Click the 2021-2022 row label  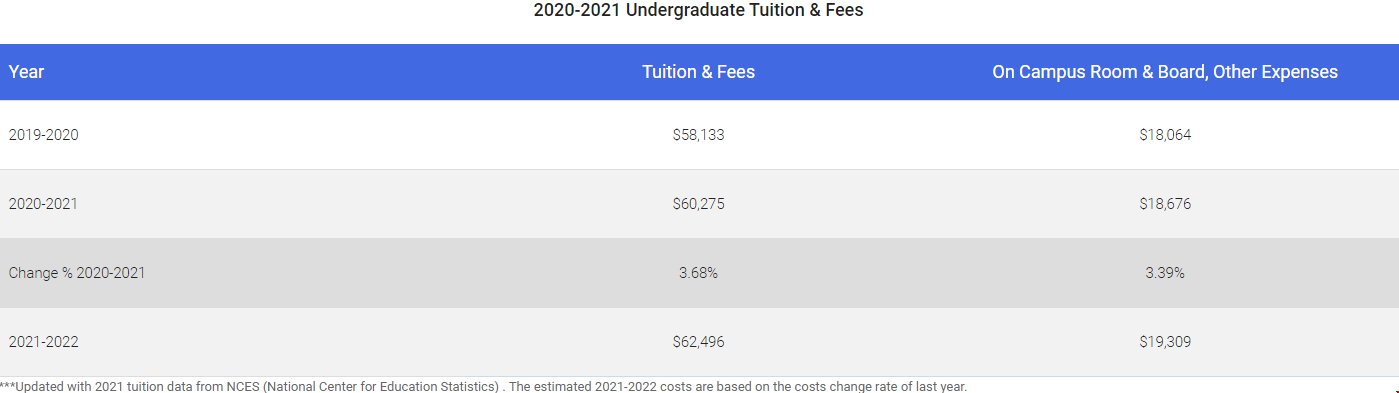43,342
